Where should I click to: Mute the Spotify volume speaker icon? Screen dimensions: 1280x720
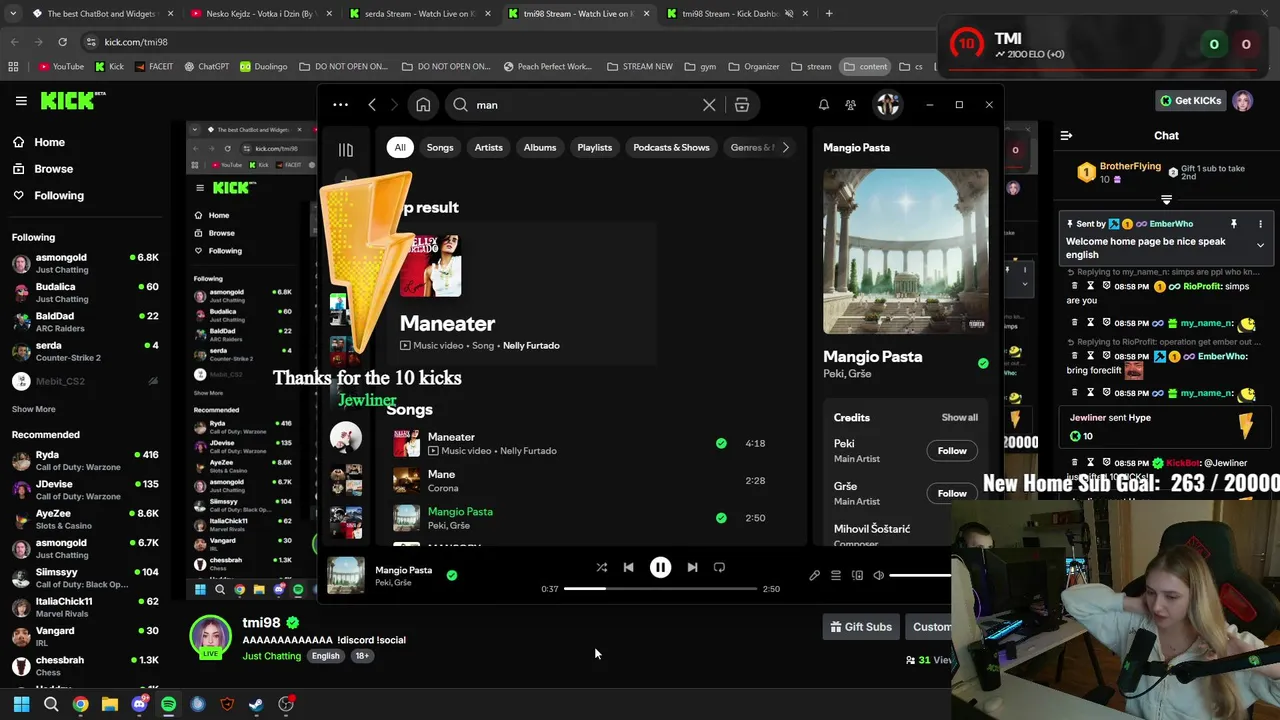(x=878, y=575)
